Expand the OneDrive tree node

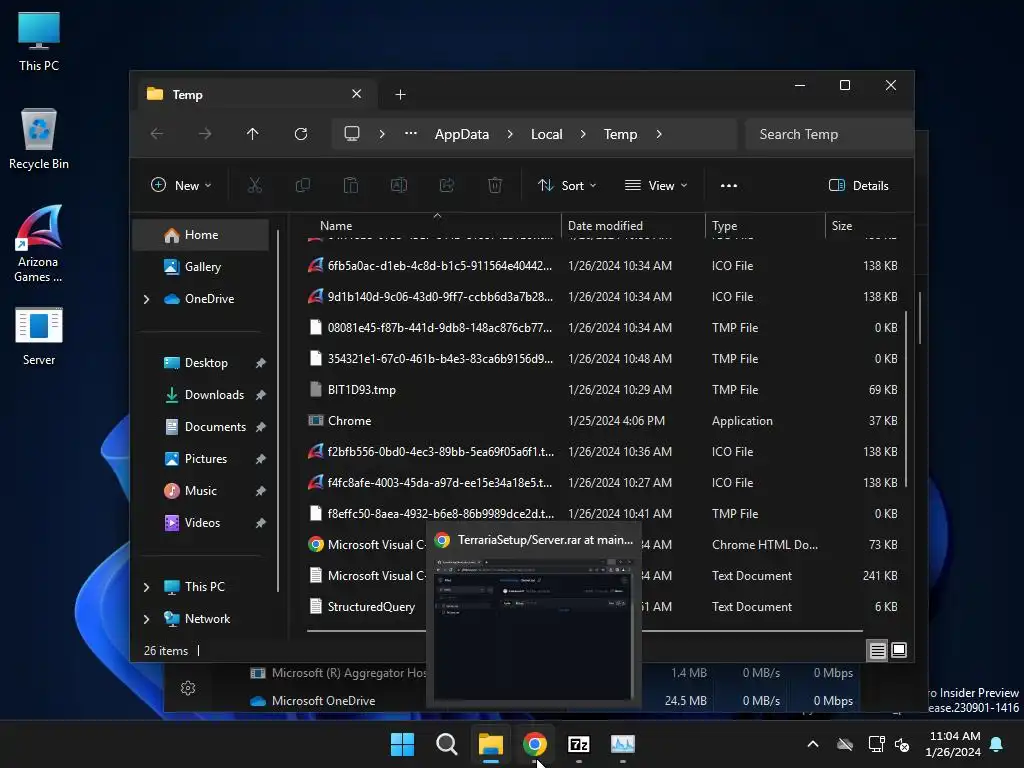click(x=146, y=299)
